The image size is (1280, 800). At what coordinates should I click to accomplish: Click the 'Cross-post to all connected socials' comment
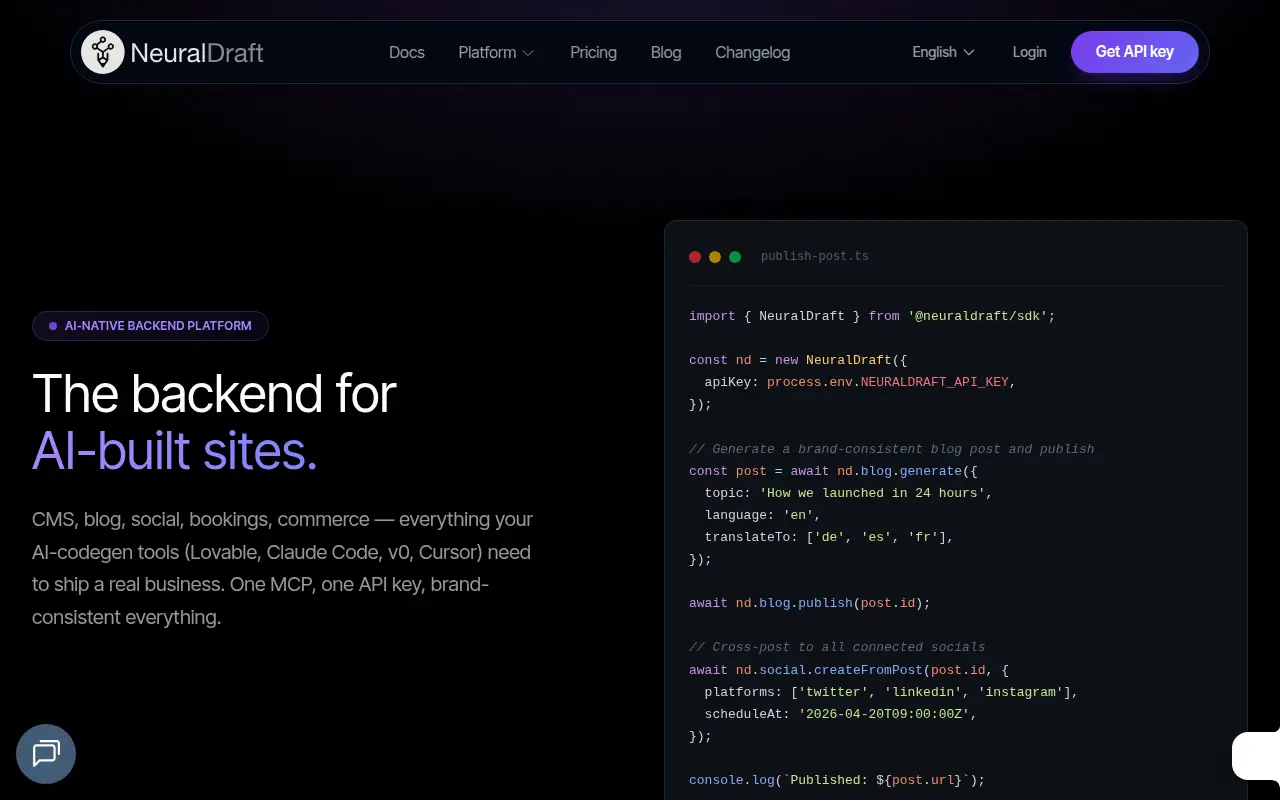[x=837, y=647]
